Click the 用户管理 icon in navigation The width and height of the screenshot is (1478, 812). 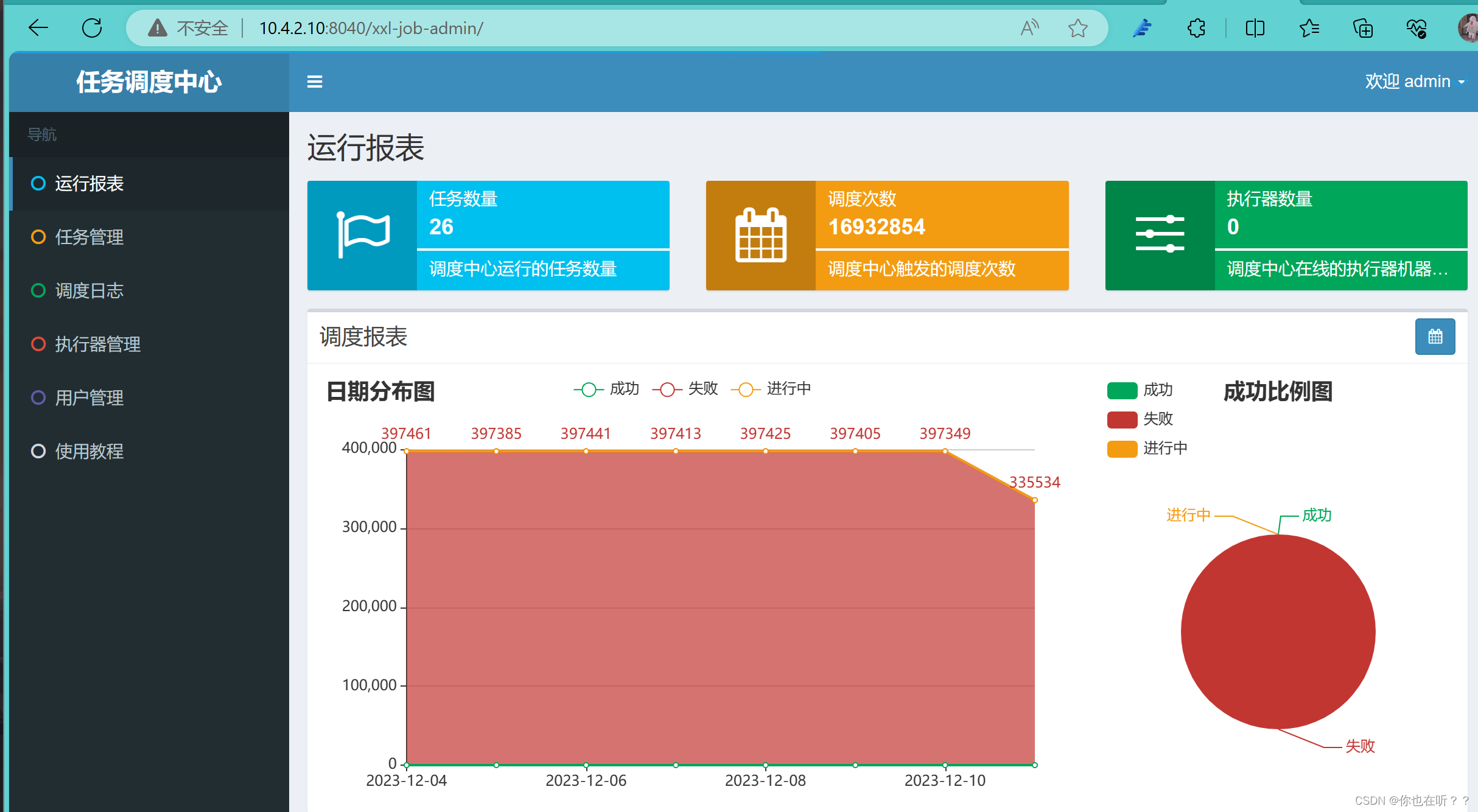38,397
